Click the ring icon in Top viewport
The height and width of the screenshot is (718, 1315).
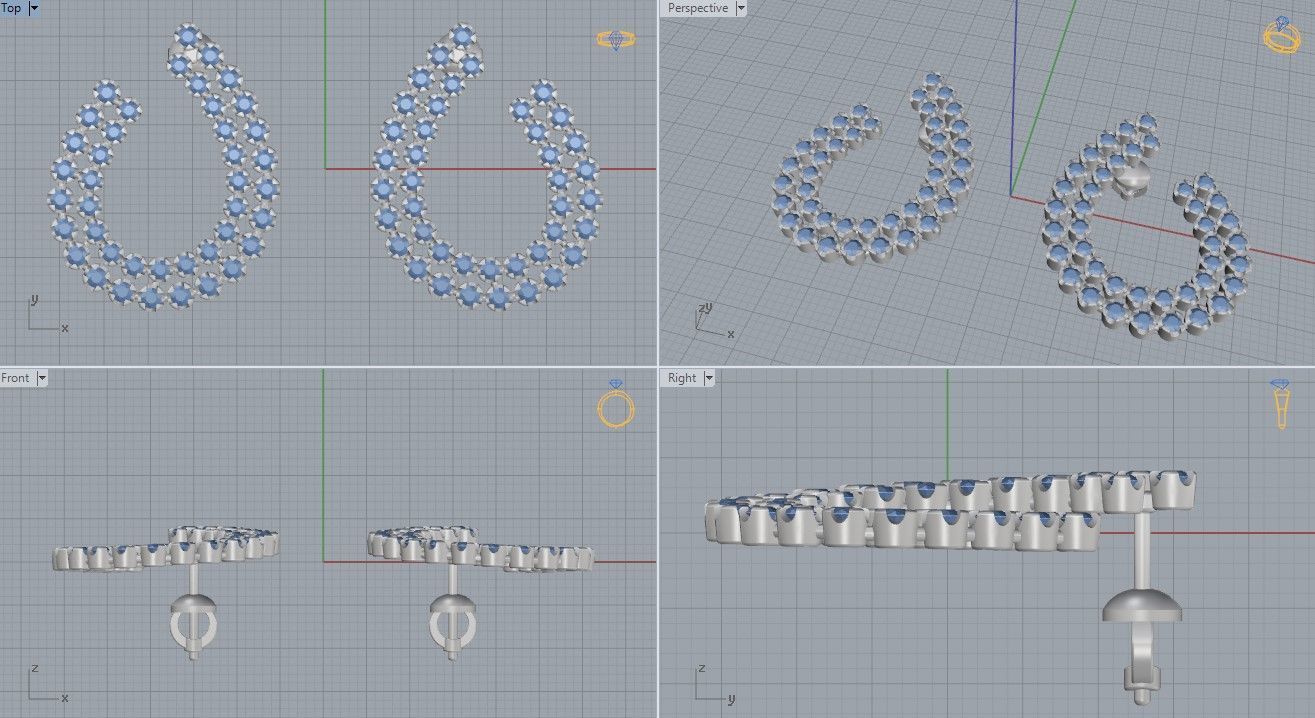pyautogui.click(x=614, y=40)
